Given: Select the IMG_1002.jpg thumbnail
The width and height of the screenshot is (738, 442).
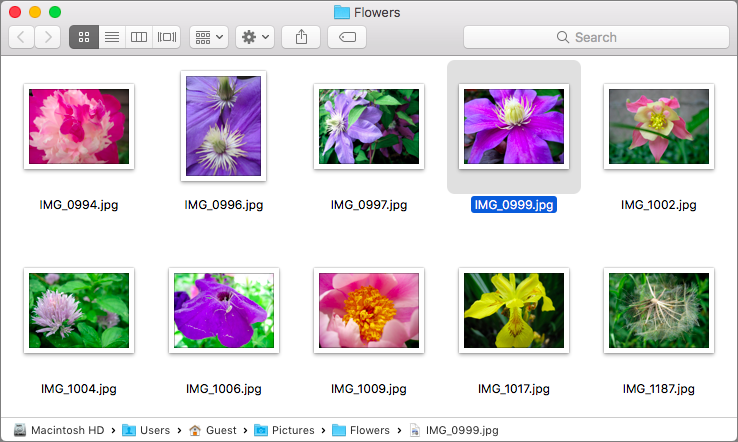Looking at the screenshot, I should tap(659, 127).
